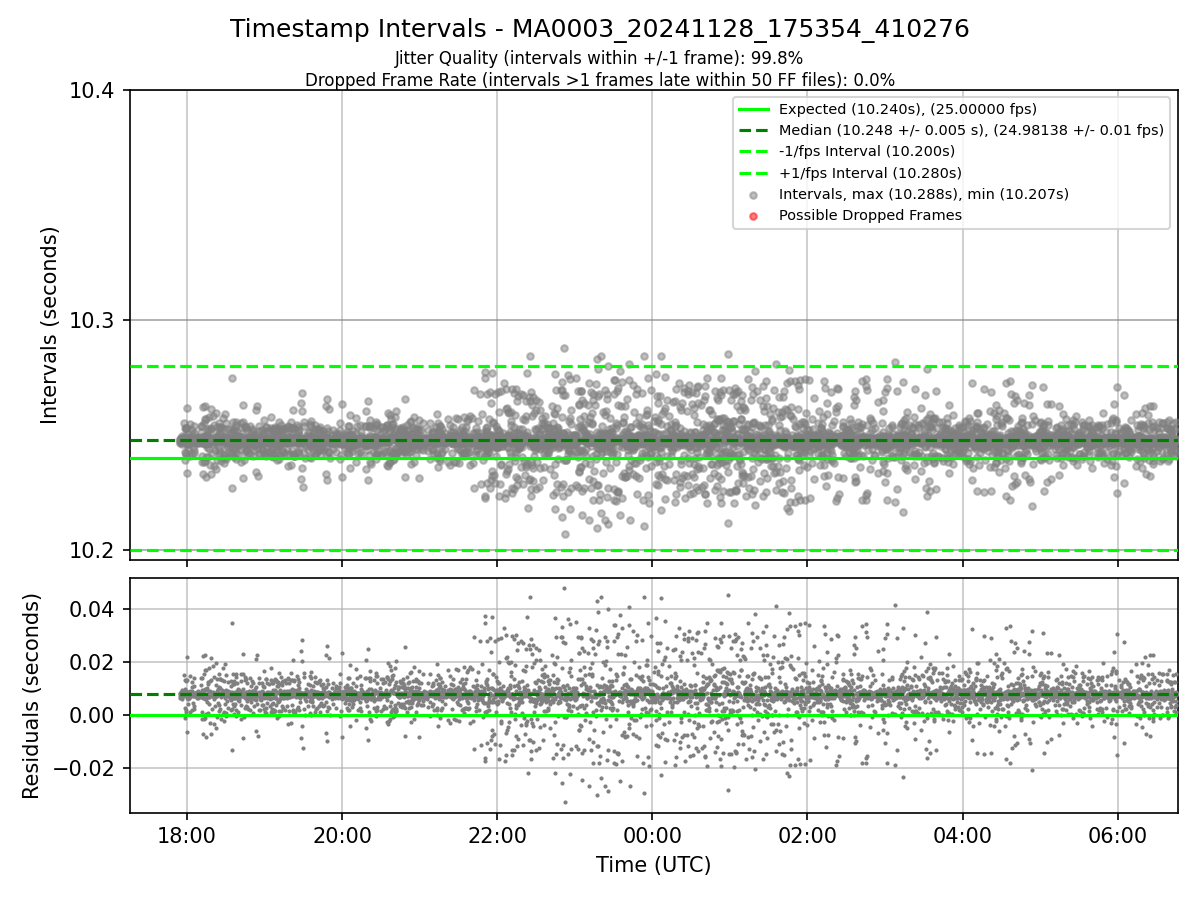Viewport: 1200px width, 900px height.
Task: Click the '10.3' y-axis tick label
Action: coord(93,321)
